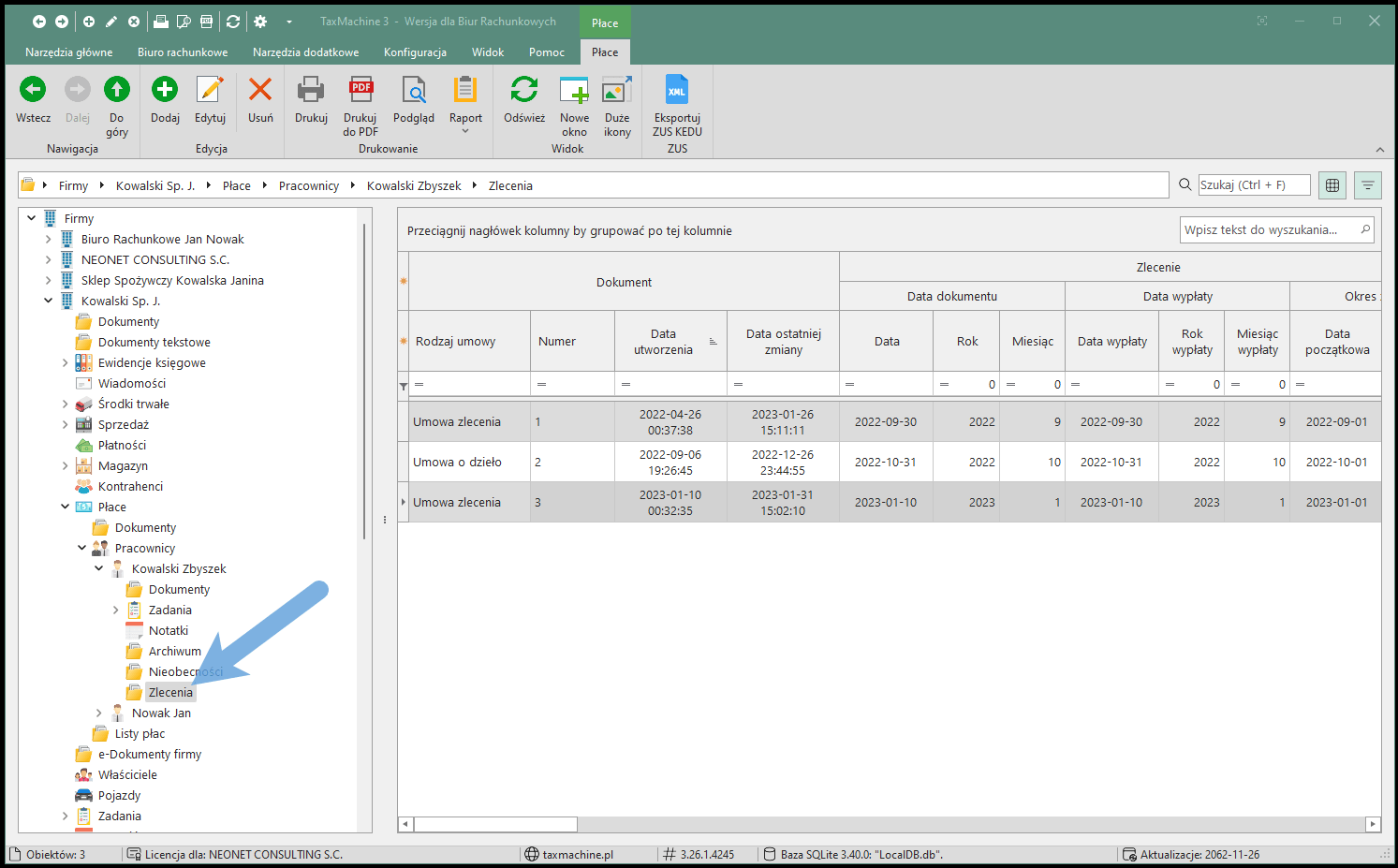Click the Edytuj pencil icon
This screenshot has width=1398, height=868.
pos(210,90)
